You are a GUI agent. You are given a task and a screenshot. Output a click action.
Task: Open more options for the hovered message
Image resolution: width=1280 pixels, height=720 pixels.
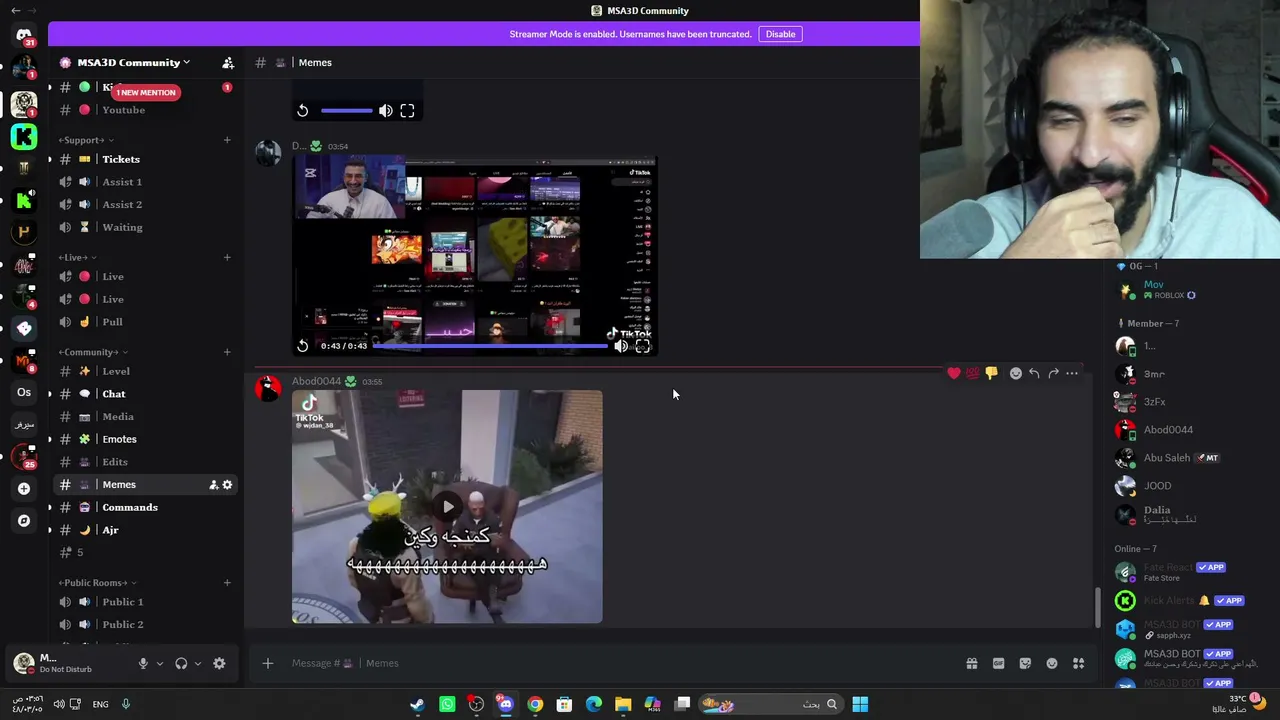click(1072, 373)
